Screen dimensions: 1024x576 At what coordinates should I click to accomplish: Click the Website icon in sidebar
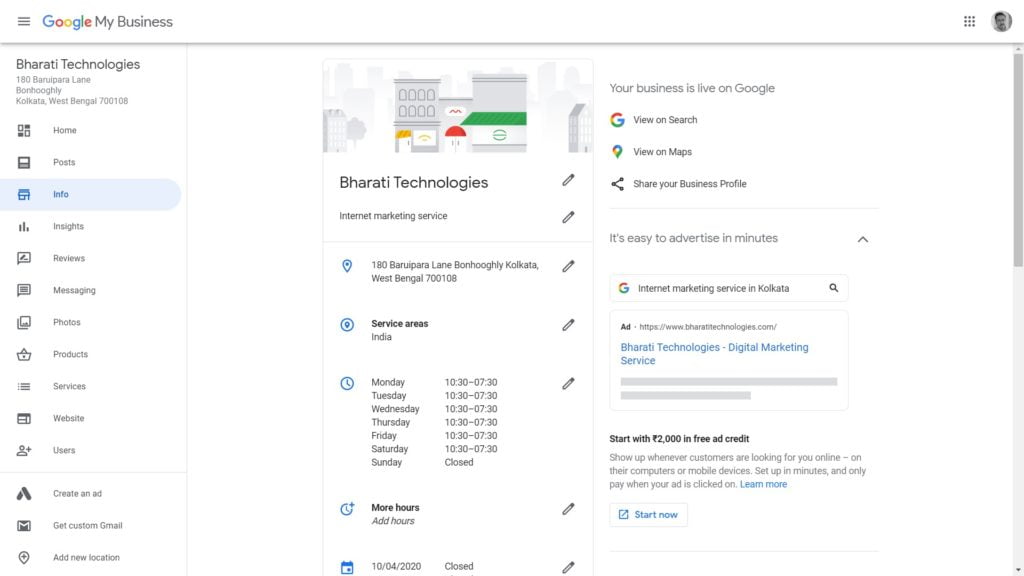tap(24, 419)
